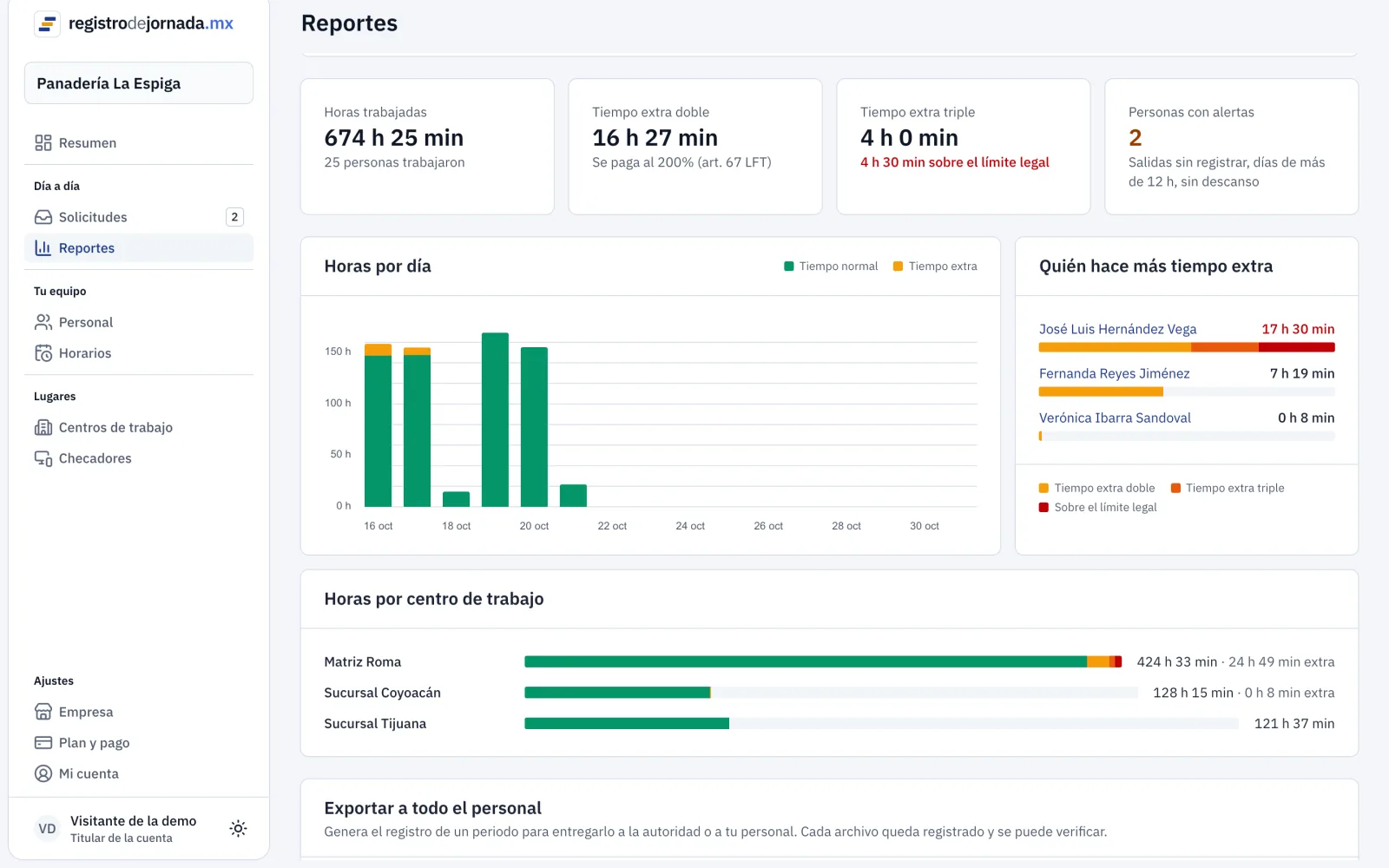Select Personal under Tu equipo
1389x868 pixels.
(x=139, y=322)
